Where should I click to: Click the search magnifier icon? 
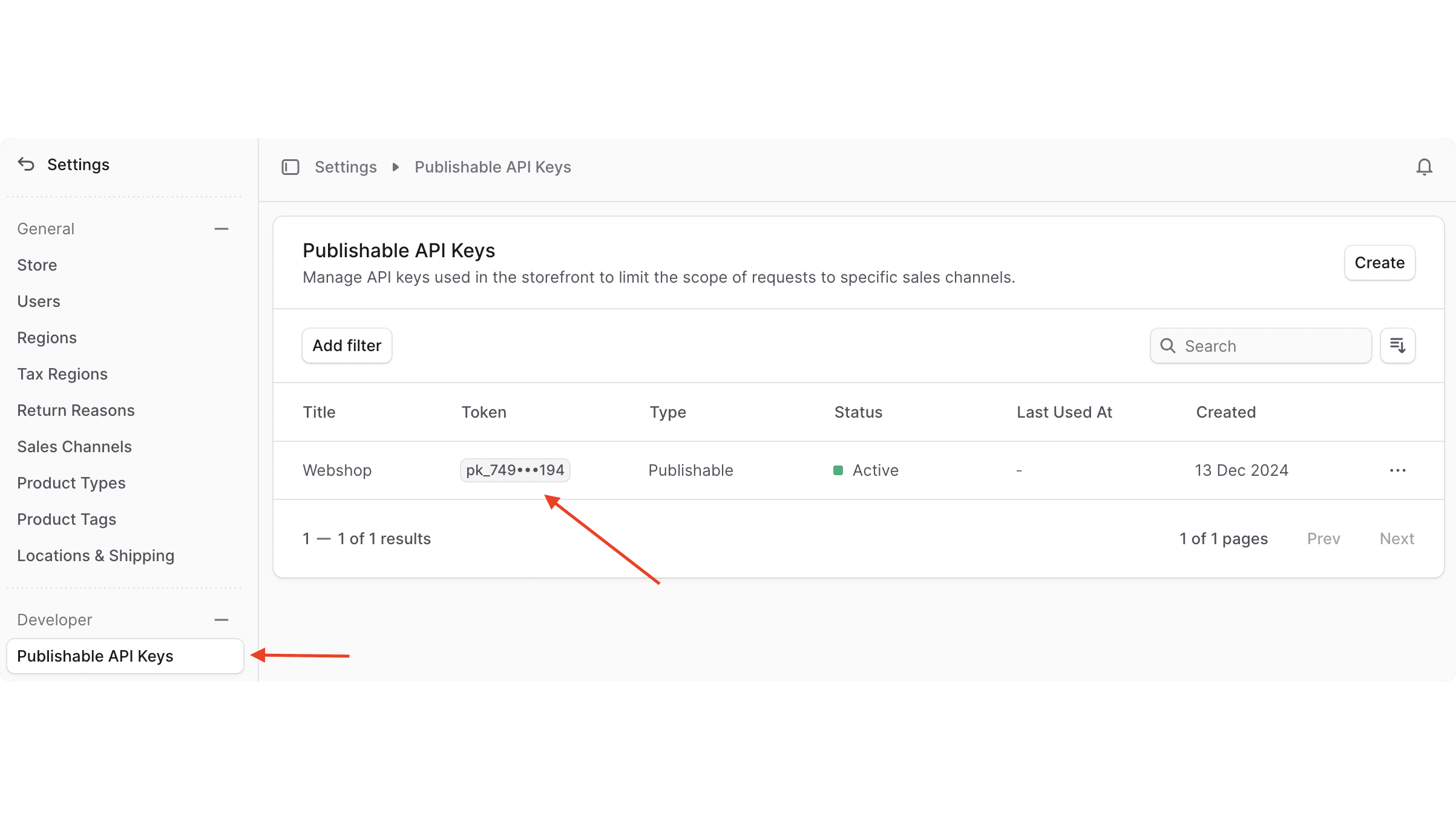click(x=1169, y=346)
